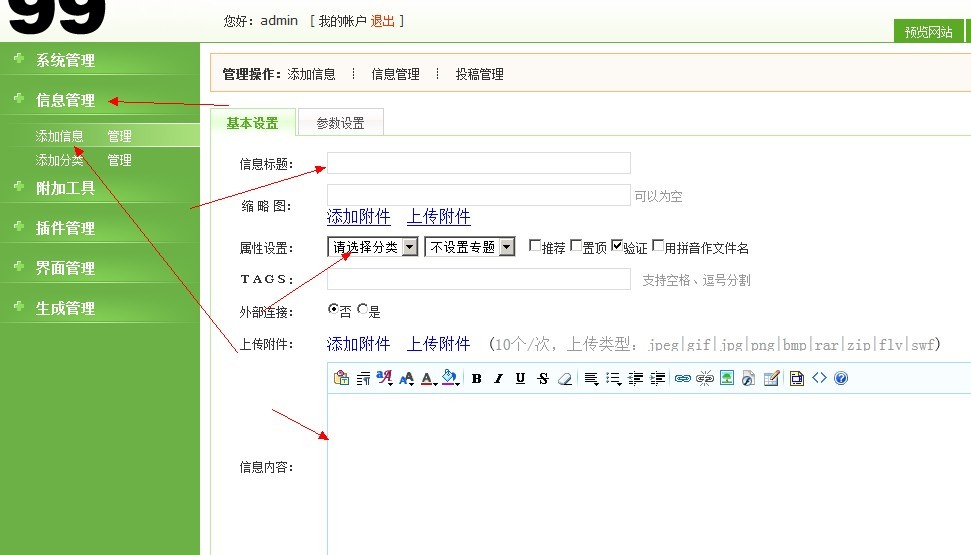Open the 请选择分类 dropdown
The image size is (971, 555).
[x=373, y=247]
